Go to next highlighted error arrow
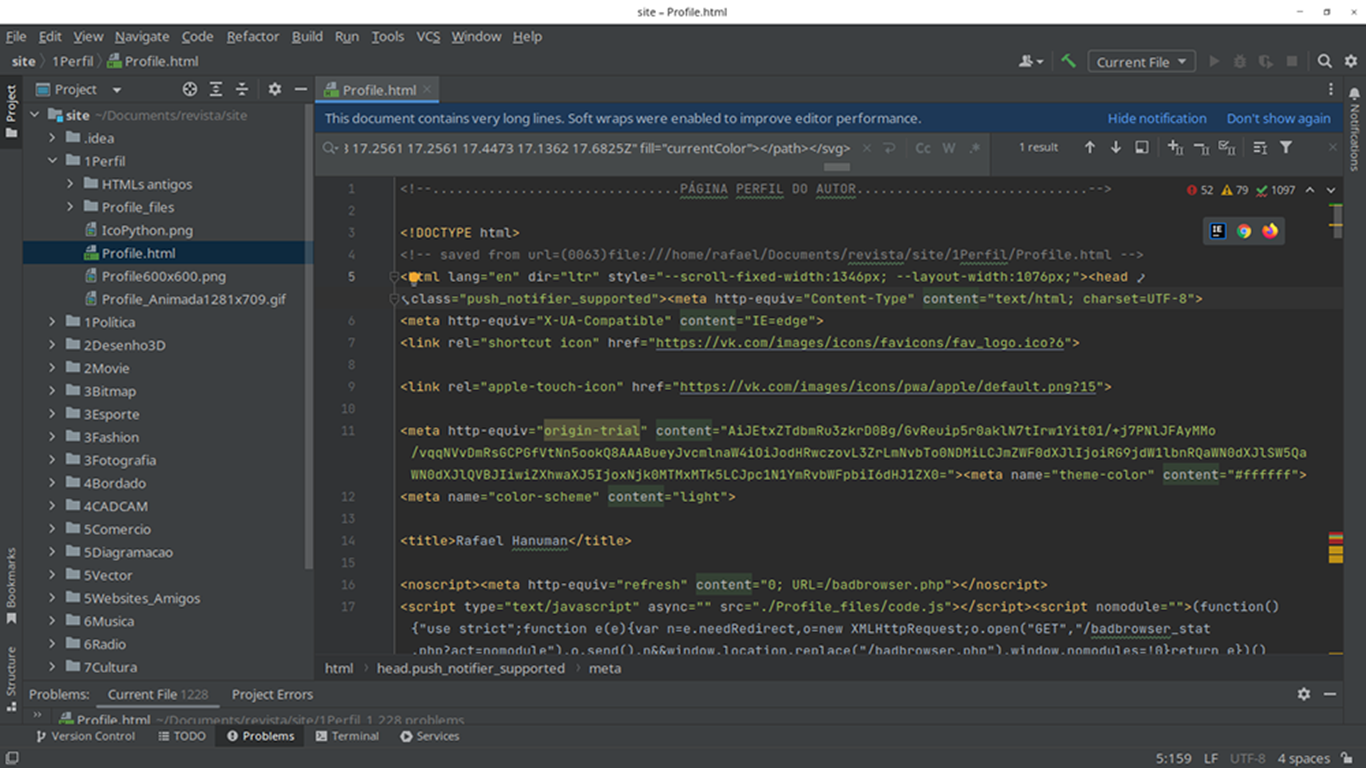The image size is (1366, 768). tap(1331, 190)
